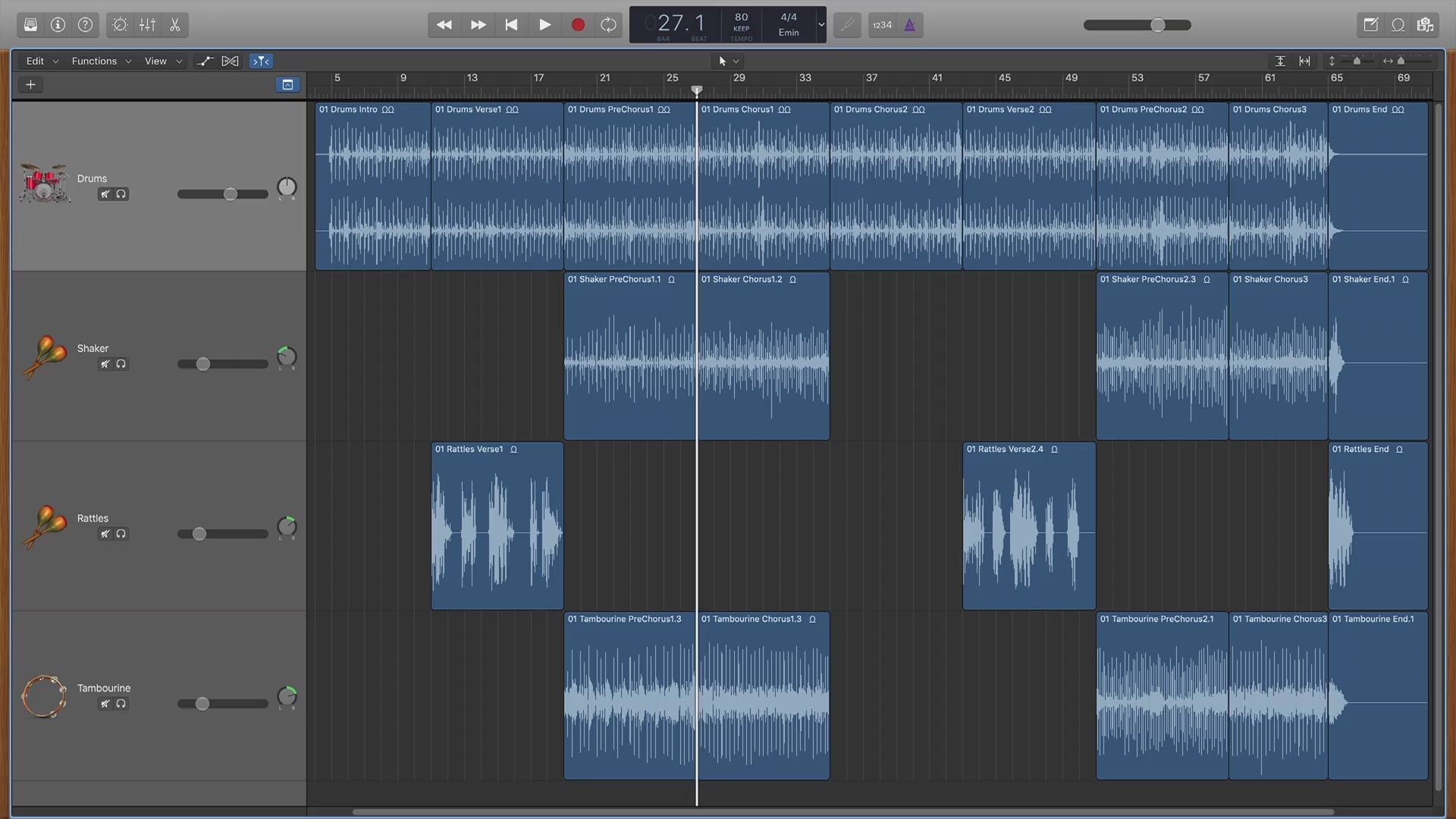Open the Media browser icon
1456x819 pixels.
(1425, 25)
